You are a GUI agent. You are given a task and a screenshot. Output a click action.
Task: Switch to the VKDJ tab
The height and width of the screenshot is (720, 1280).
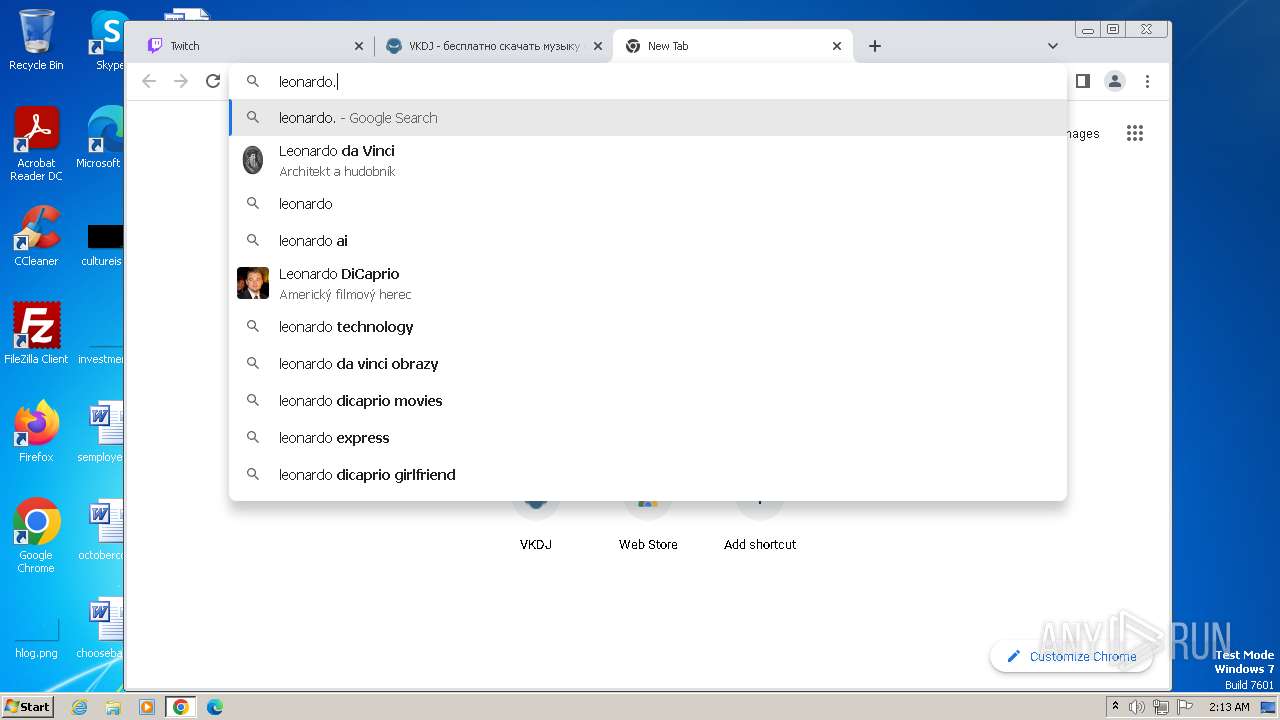(493, 46)
